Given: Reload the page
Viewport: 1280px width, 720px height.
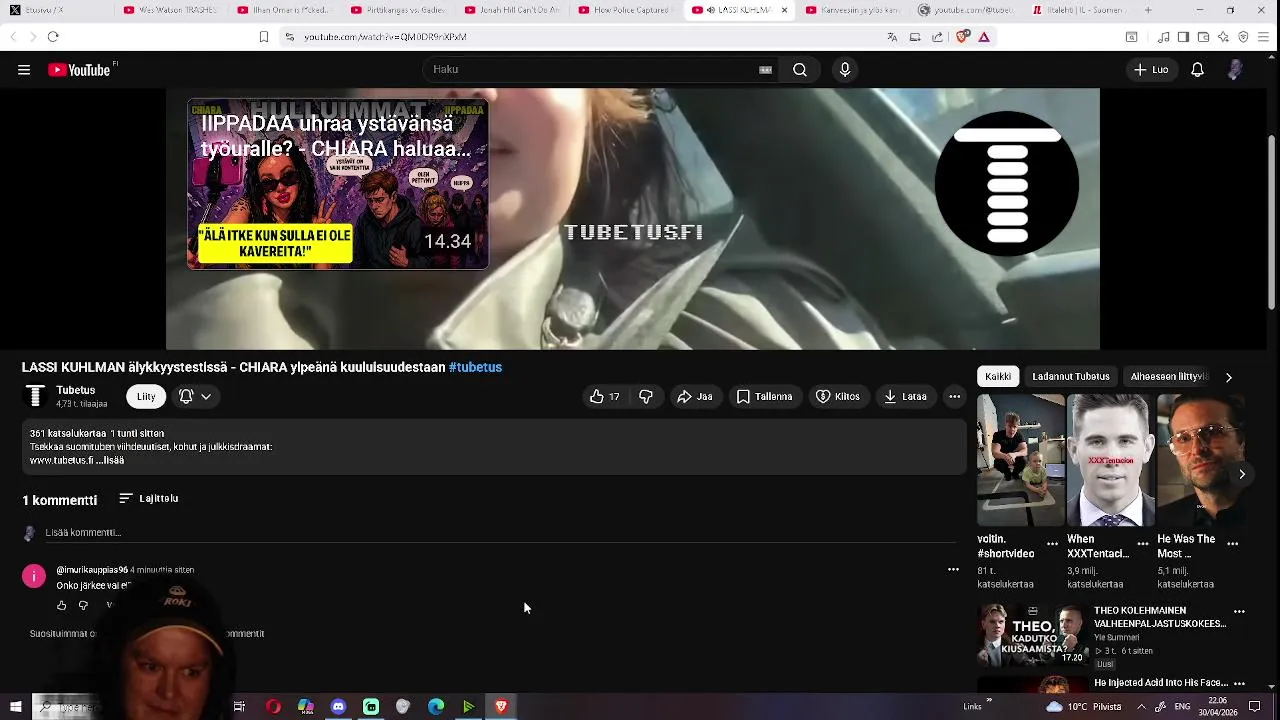Looking at the screenshot, I should tap(53, 37).
